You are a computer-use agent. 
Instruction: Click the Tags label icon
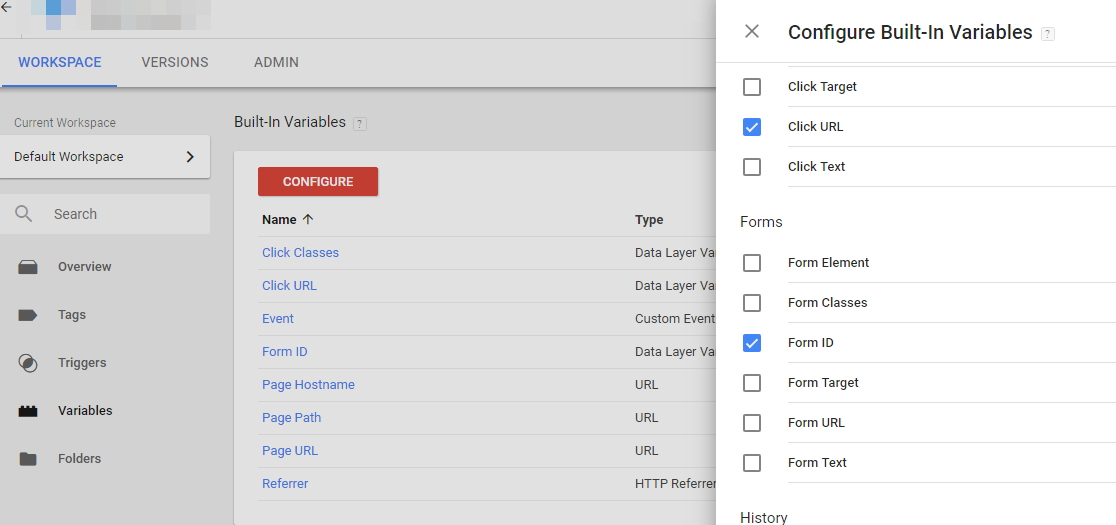tap(28, 315)
